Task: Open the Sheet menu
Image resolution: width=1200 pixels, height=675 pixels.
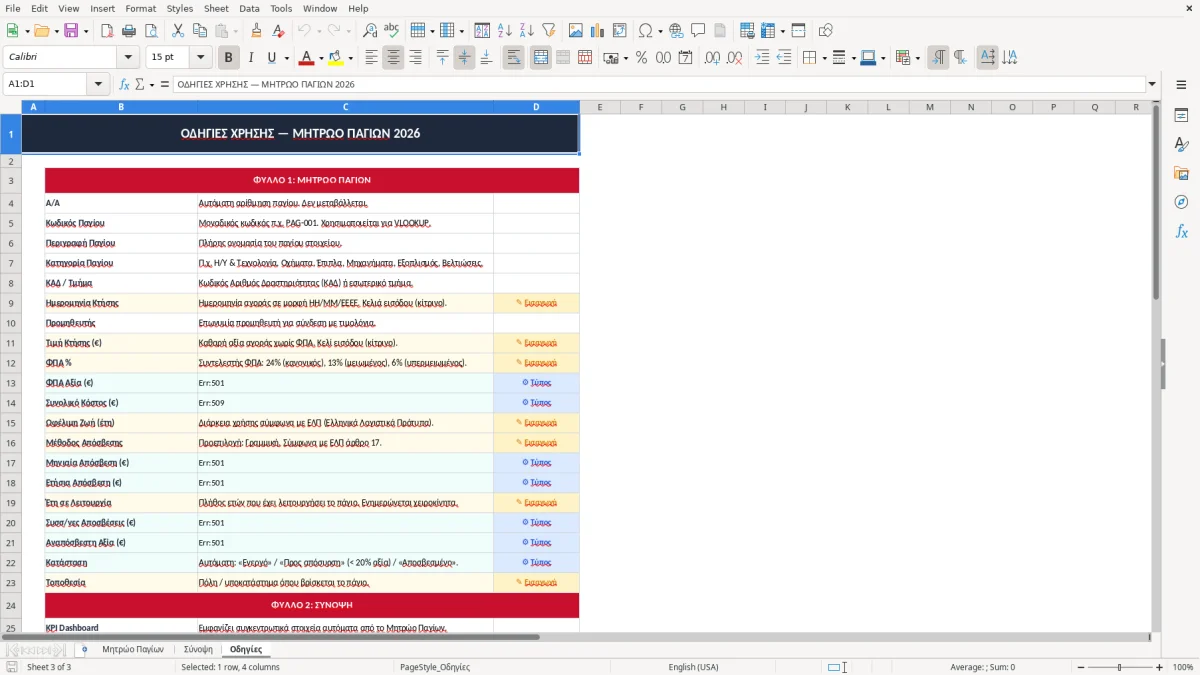Action: tap(216, 8)
